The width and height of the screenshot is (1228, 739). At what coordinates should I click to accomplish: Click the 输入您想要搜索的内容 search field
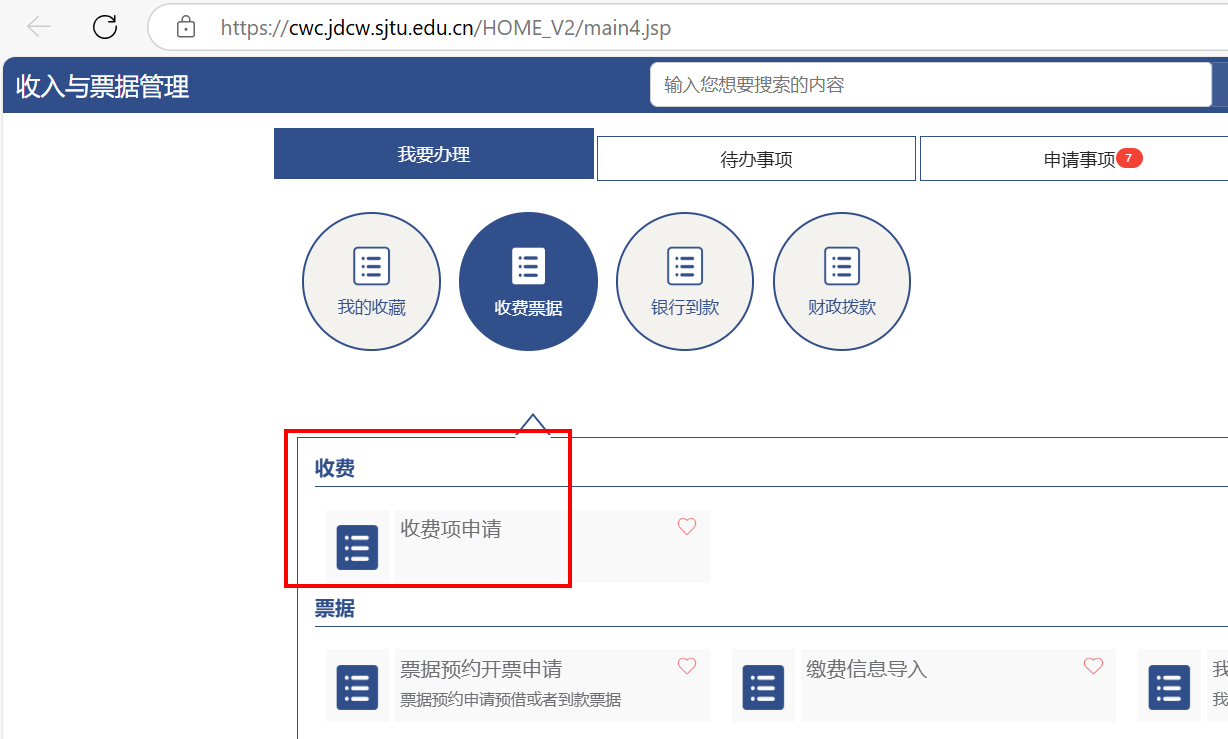click(x=930, y=85)
